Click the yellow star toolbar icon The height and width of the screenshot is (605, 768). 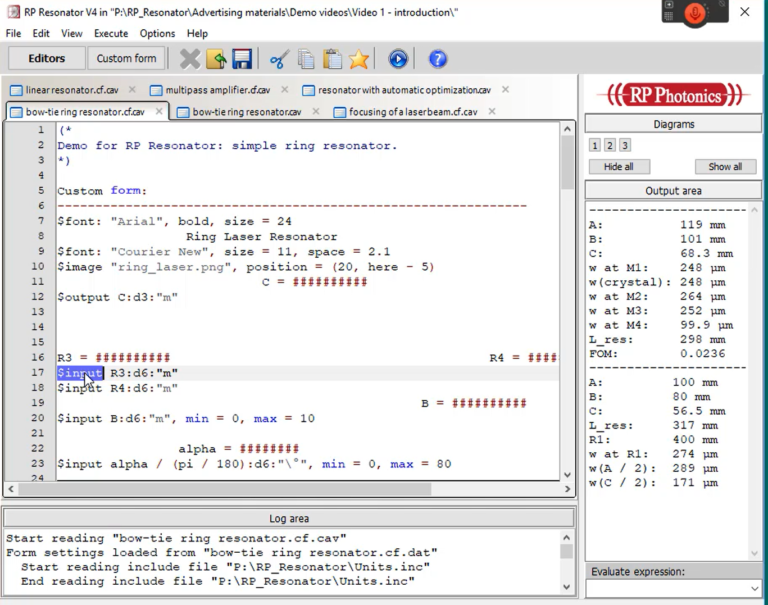point(359,59)
